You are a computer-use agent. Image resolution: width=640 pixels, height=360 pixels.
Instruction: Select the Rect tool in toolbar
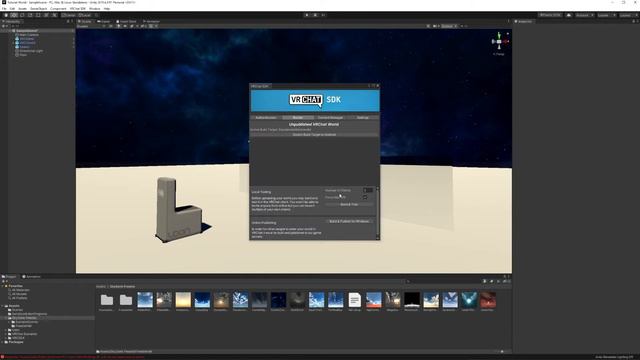pos(38,15)
